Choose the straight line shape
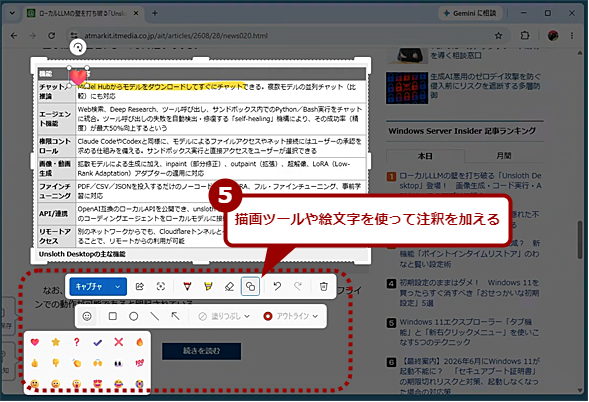This screenshot has height=402, width=589. click(154, 316)
